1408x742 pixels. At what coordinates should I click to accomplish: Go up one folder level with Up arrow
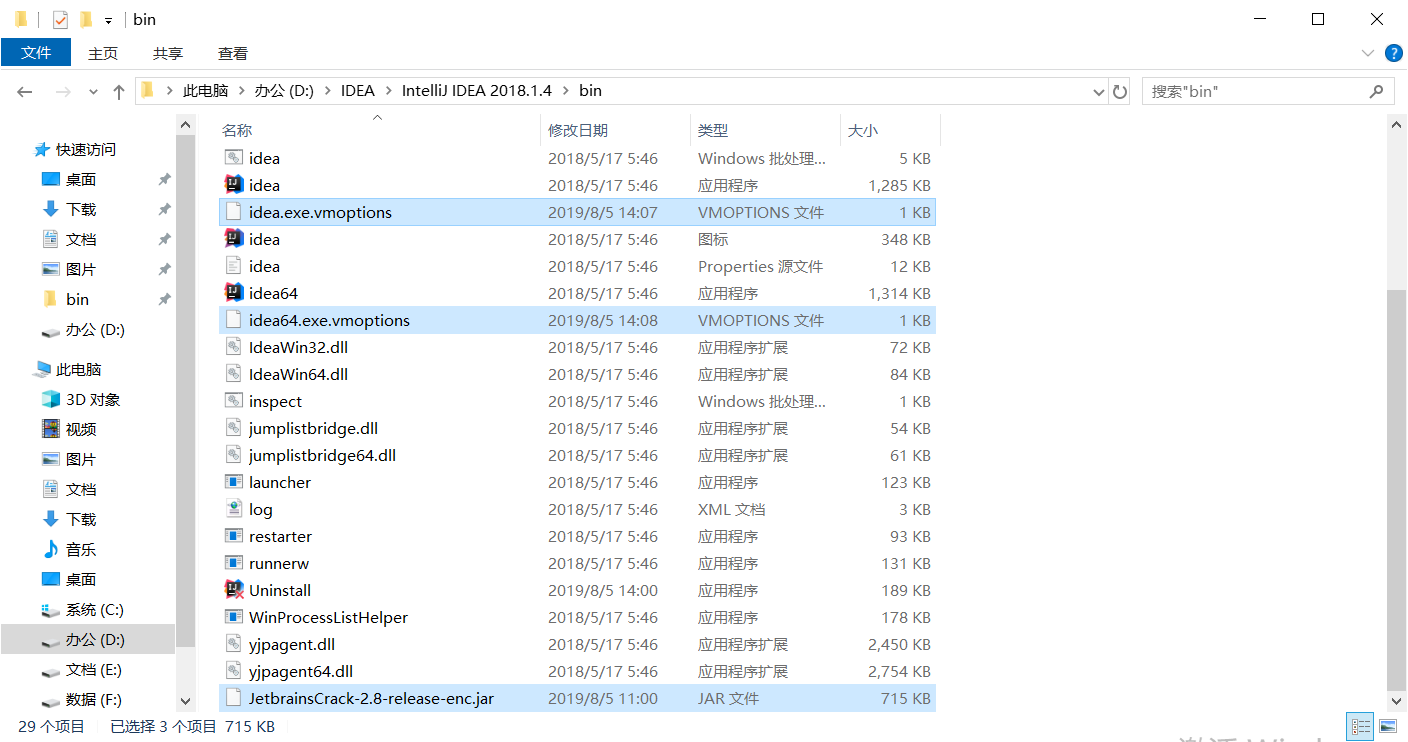(119, 91)
